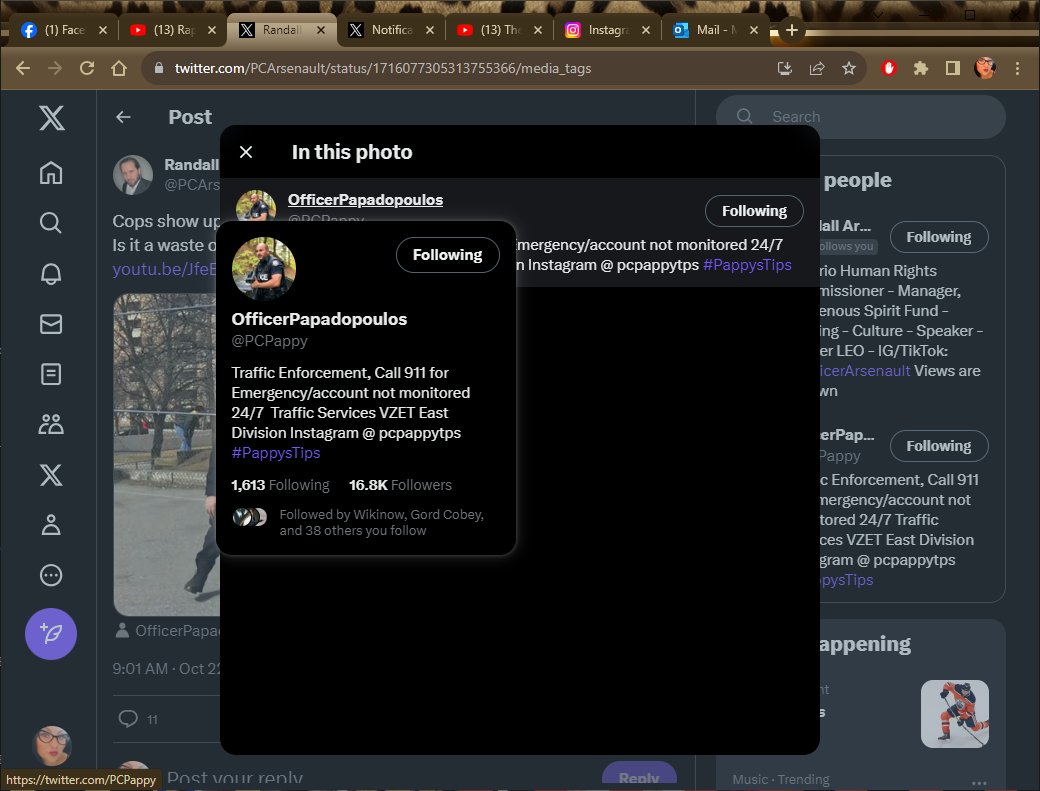View 16.8K Followers list
The width and height of the screenshot is (1040, 791).
(400, 485)
